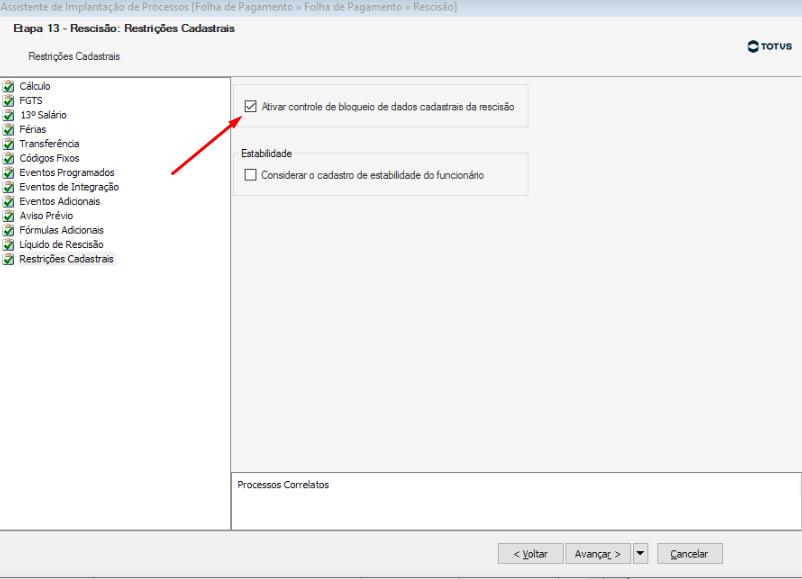Open the Férias step
Viewport: 802px width, 579px height.
[33, 129]
